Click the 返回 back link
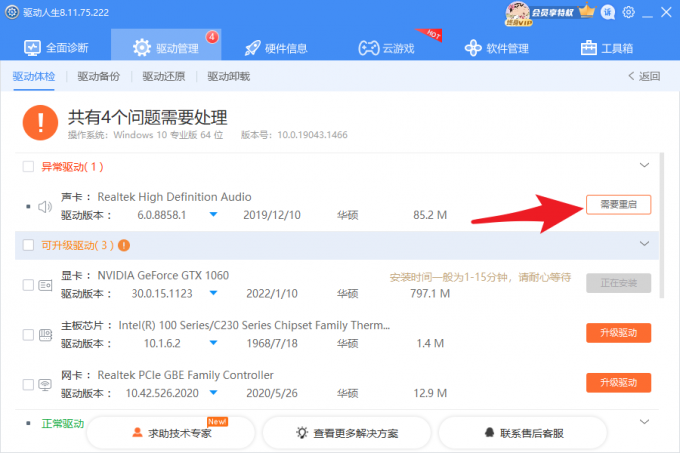Viewport: 680px width, 453px height. pyautogui.click(x=644, y=77)
